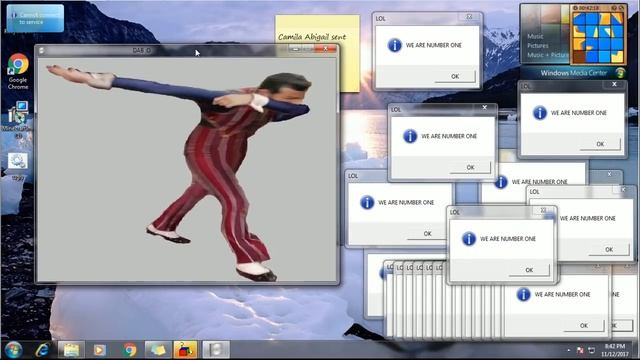Open the network tray icon
640x360 pixels.
(x=591, y=350)
